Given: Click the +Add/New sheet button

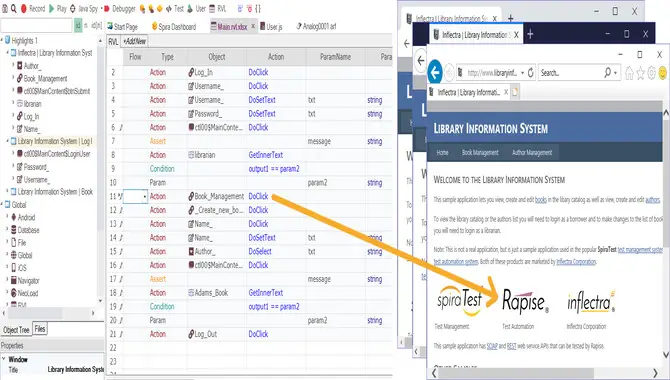Looking at the screenshot, I should coord(135,41).
